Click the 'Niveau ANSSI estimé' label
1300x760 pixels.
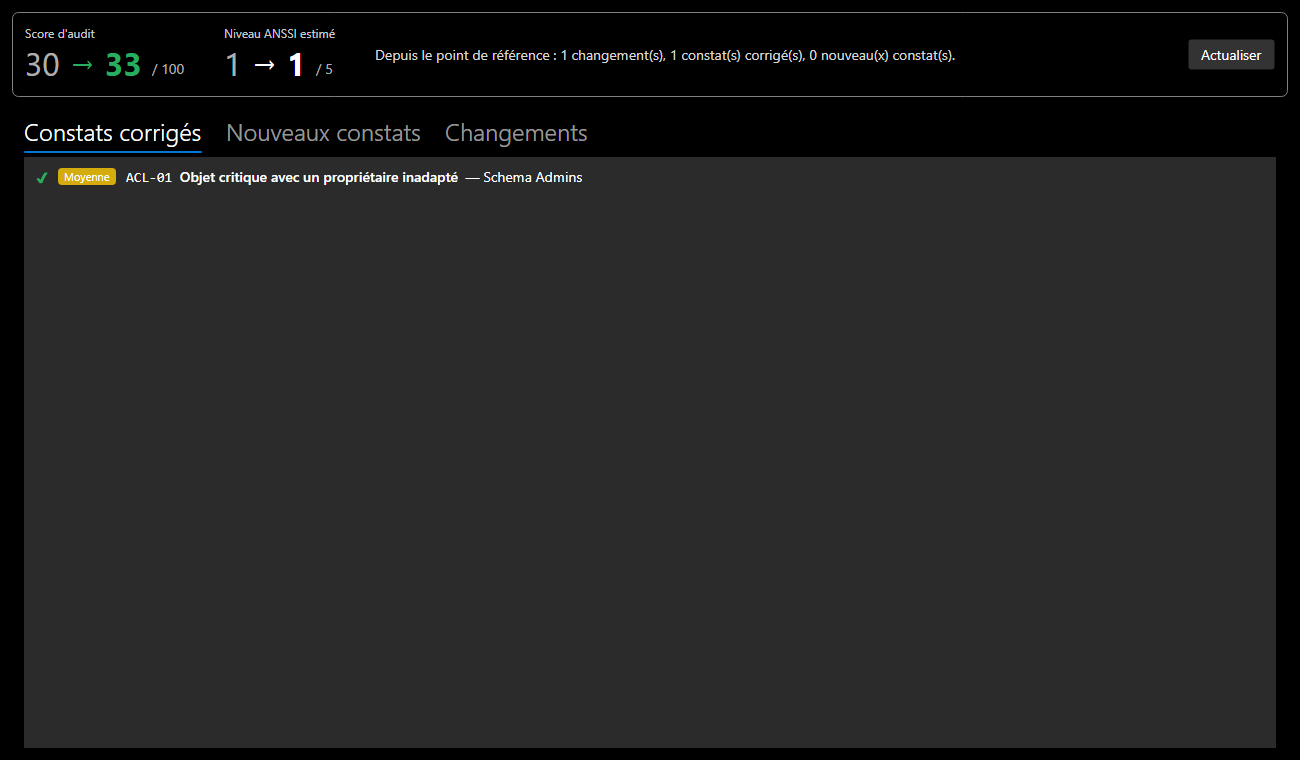280,34
